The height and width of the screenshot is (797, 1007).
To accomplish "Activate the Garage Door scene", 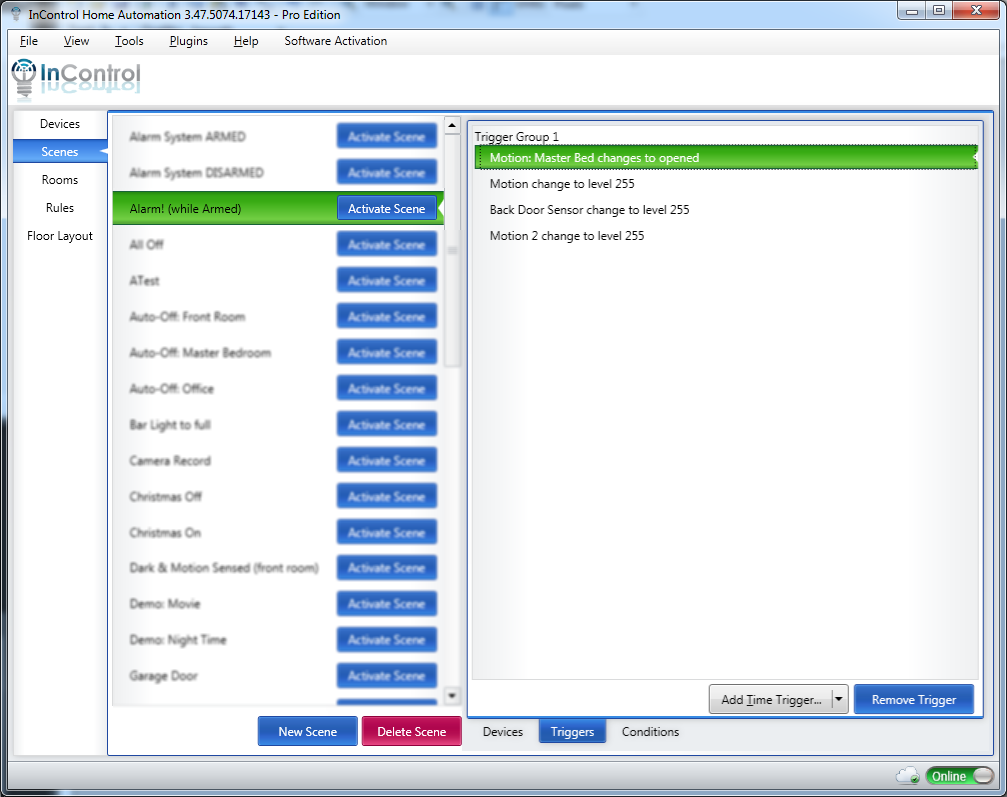I will (x=386, y=676).
